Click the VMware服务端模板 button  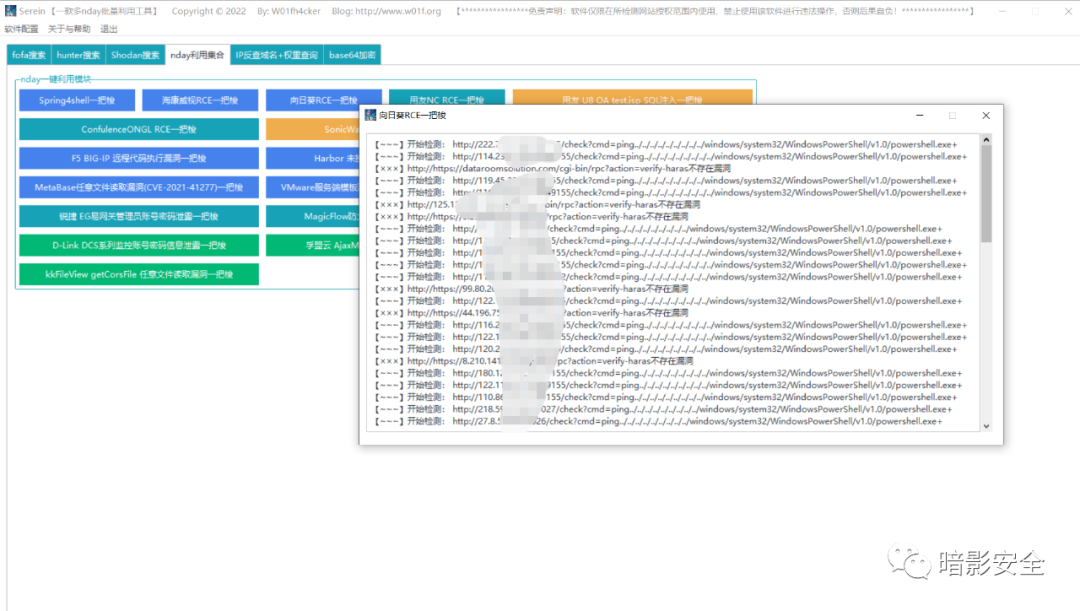click(313, 187)
